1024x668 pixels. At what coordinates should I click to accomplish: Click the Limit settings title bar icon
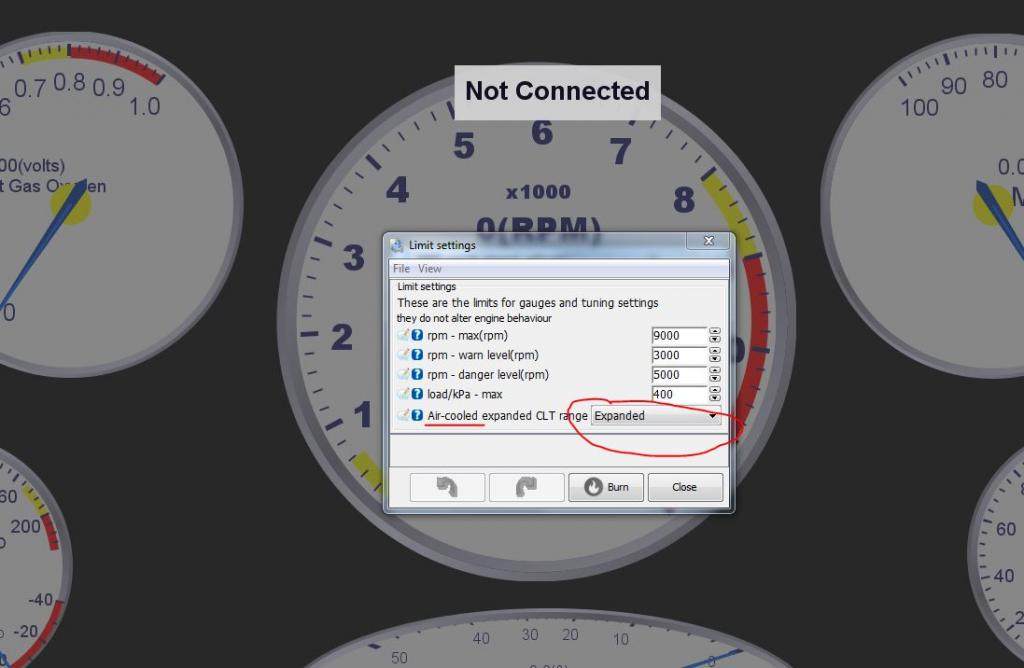click(396, 245)
